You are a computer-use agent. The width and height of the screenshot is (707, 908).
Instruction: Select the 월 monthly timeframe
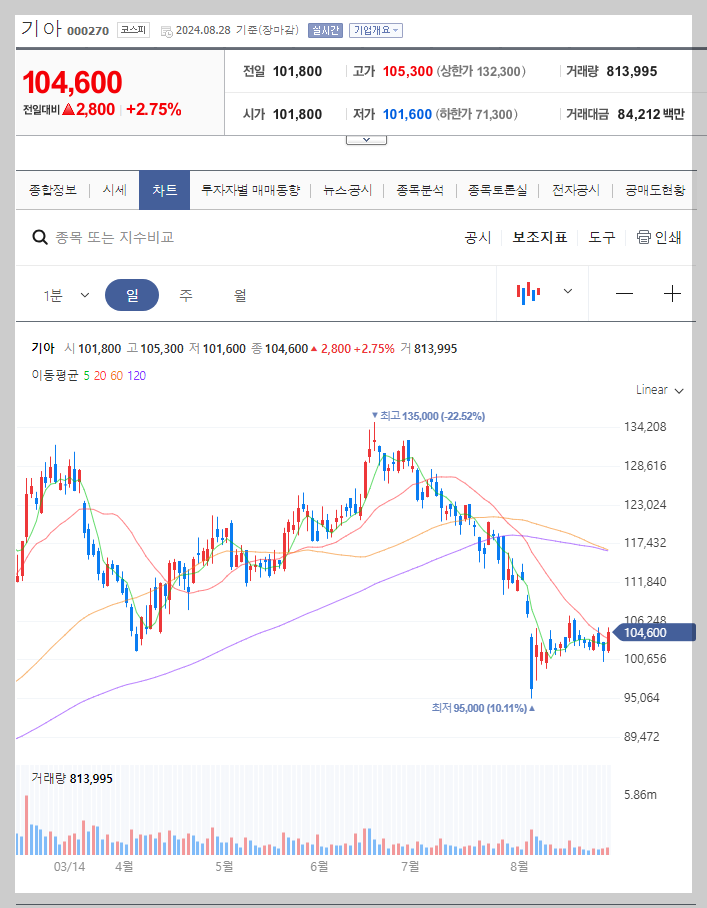coord(240,293)
